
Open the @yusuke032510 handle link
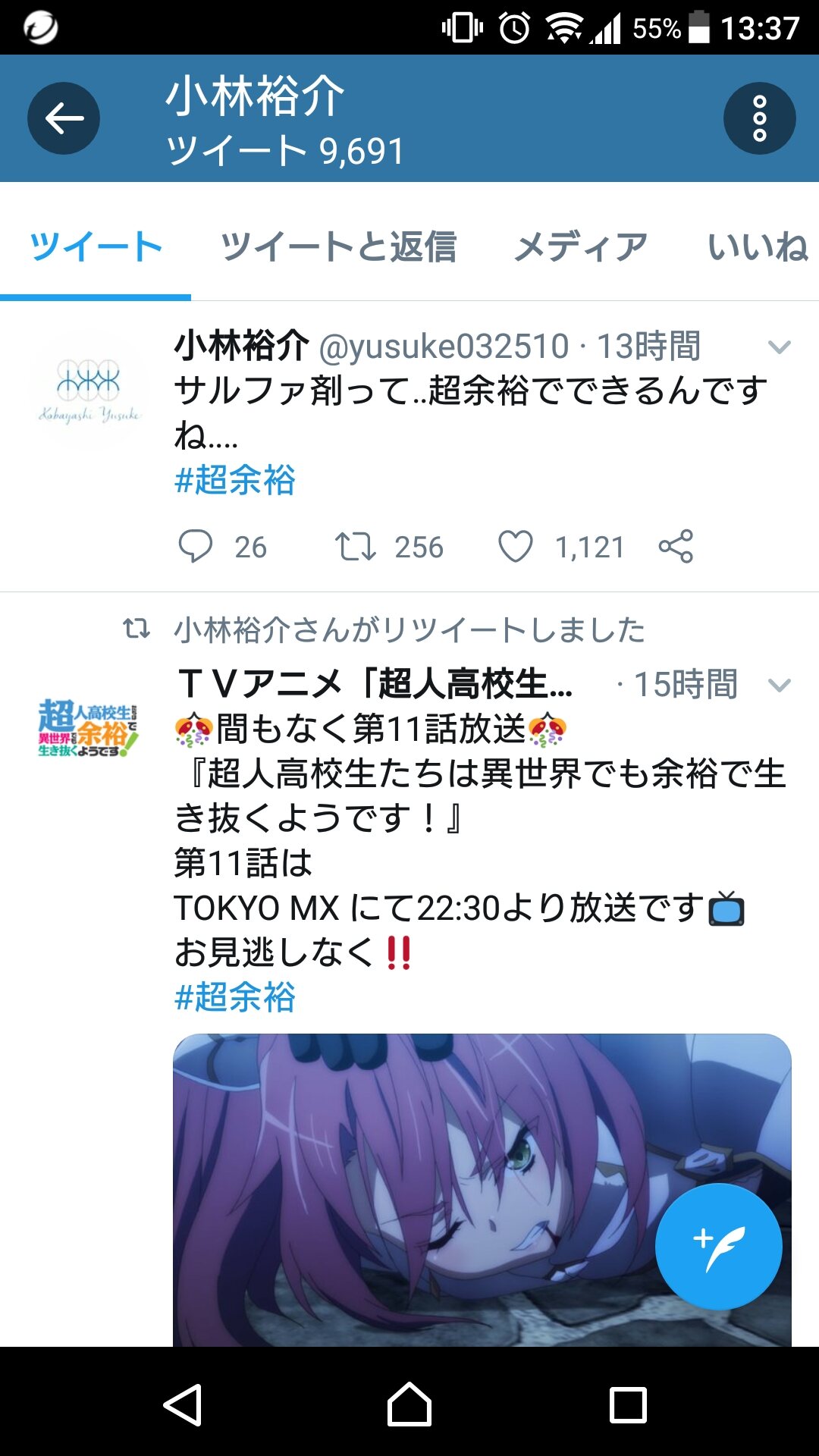(444, 347)
